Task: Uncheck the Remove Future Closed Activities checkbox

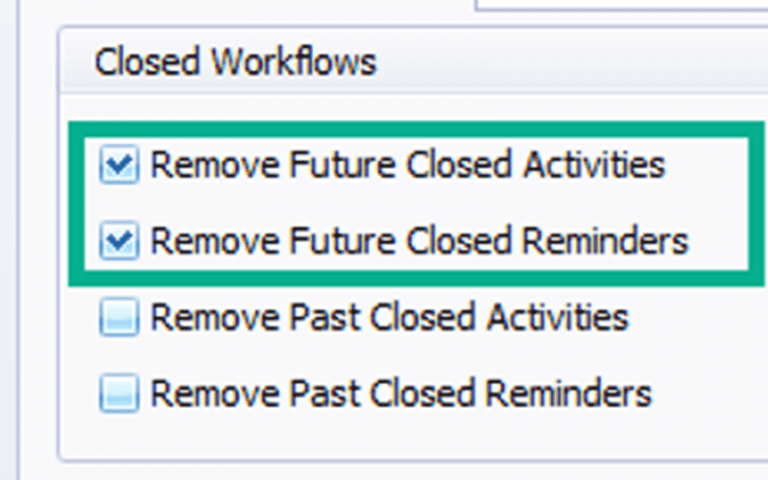Action: [x=119, y=165]
